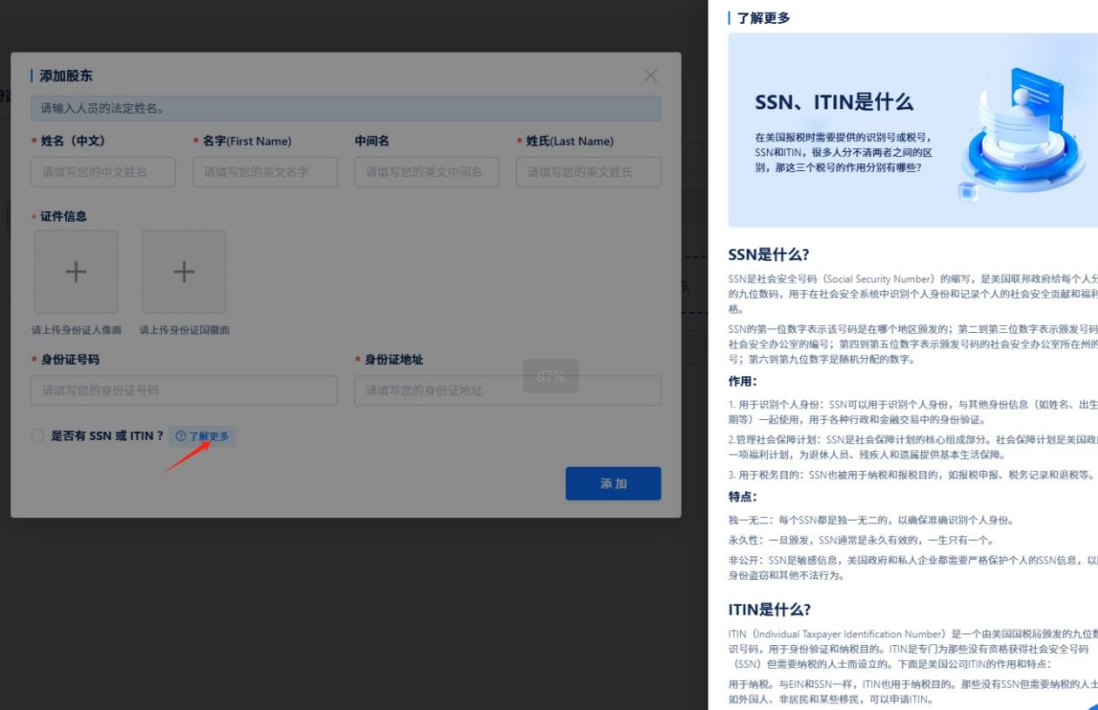Focus the 姓氏(Last Name) input field
Image resolution: width=1098 pixels, height=710 pixels.
click(588, 172)
